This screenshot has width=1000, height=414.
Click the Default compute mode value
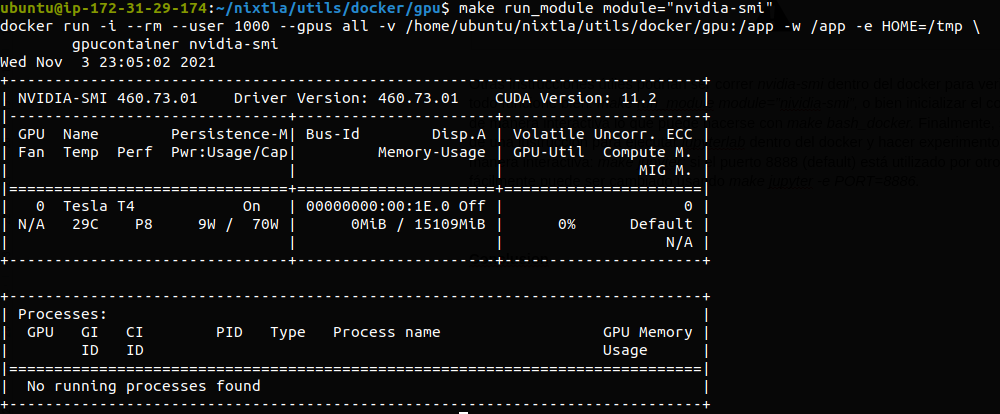(661, 224)
